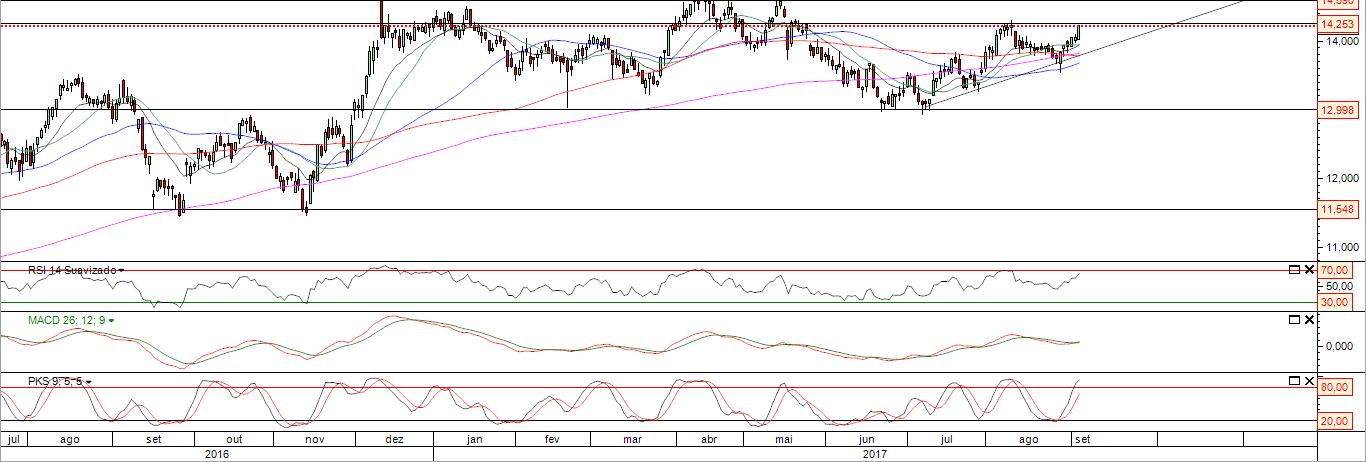1366x462 pixels.
Task: Click the 2016 year label on timeline
Action: (217, 453)
